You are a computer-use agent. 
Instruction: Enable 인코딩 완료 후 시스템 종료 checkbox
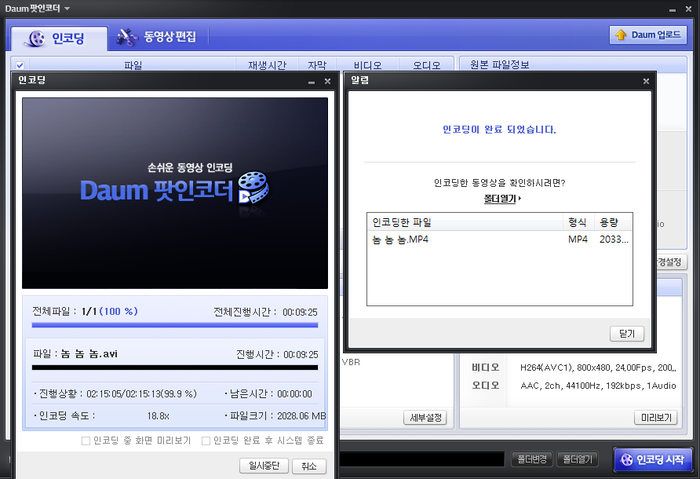[x=206, y=441]
